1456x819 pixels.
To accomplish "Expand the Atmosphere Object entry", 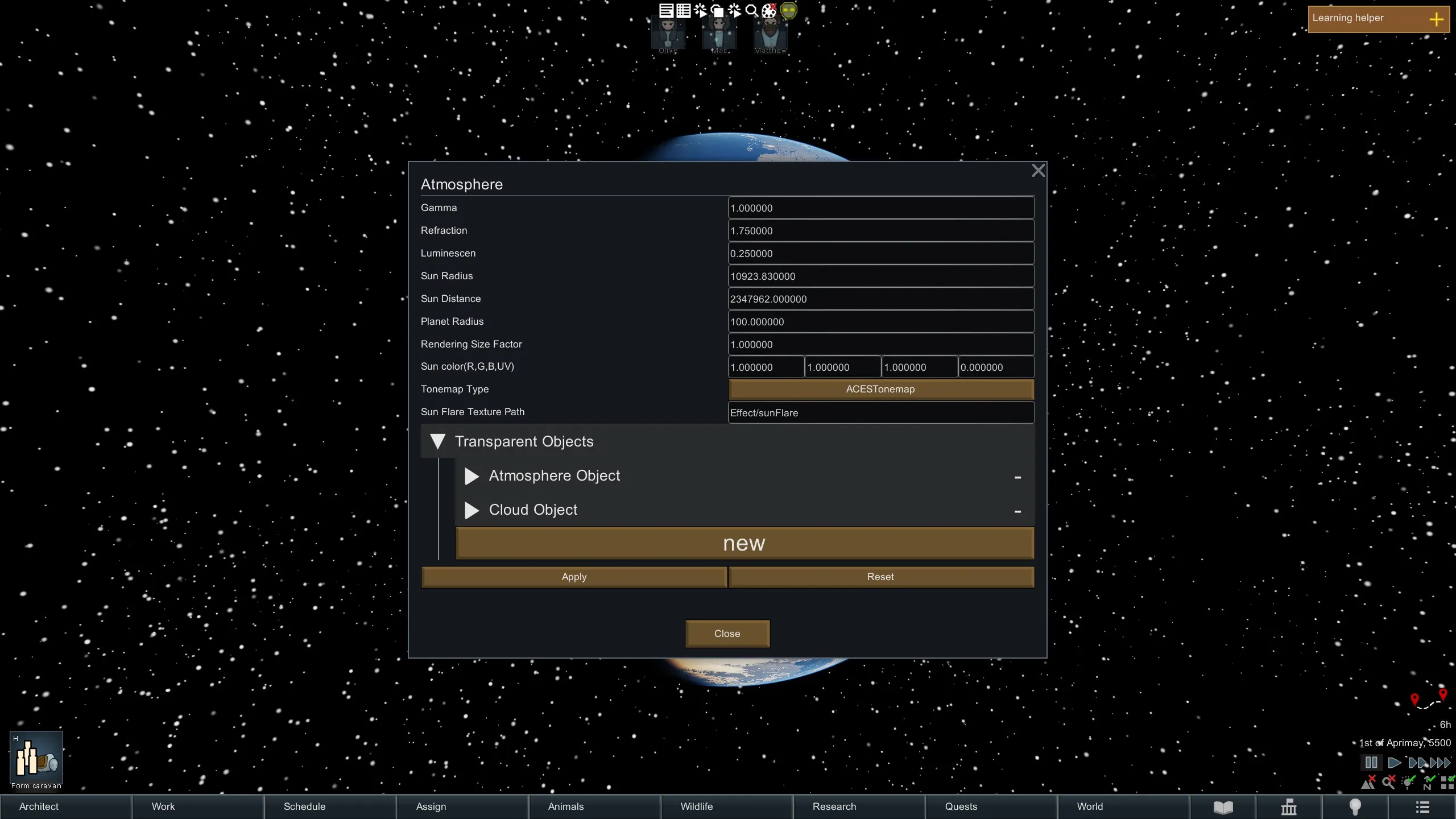I will click(x=471, y=476).
